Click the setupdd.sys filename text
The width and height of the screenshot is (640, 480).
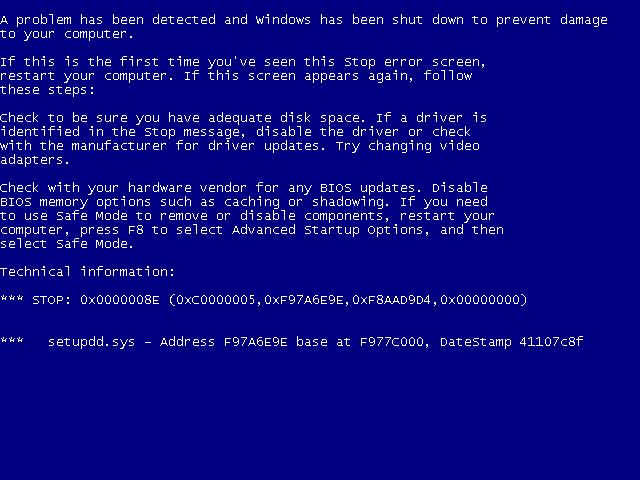point(91,342)
